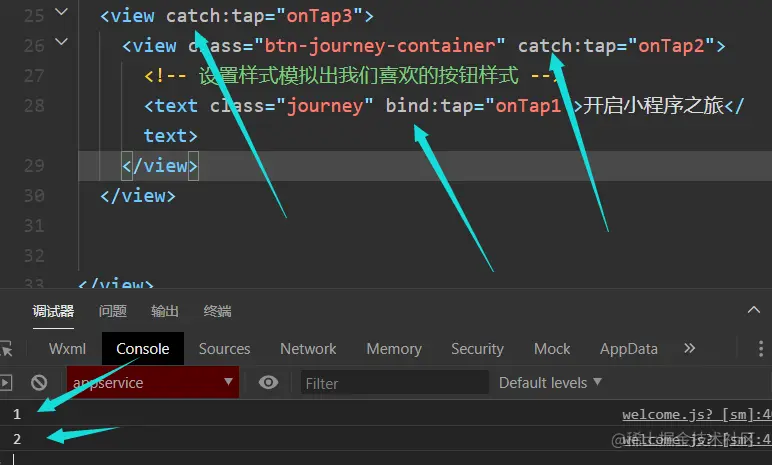Click the journey class string on line 28
772x465 pixels.
click(325, 106)
